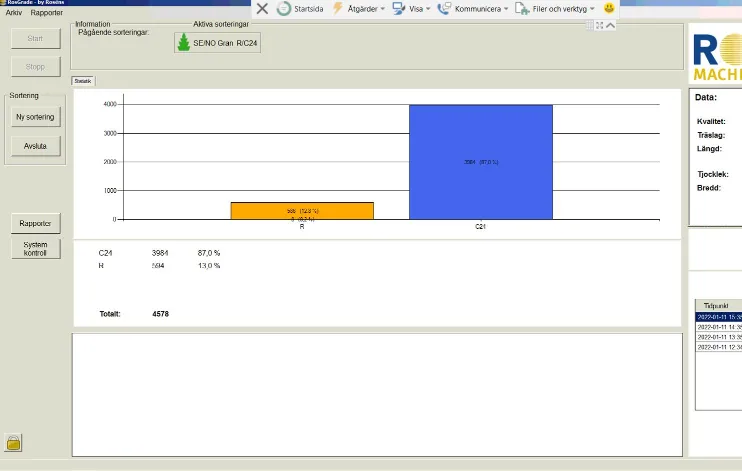Open System kontroll
Viewport: 742px width, 471px height.
pyautogui.click(x=35, y=249)
